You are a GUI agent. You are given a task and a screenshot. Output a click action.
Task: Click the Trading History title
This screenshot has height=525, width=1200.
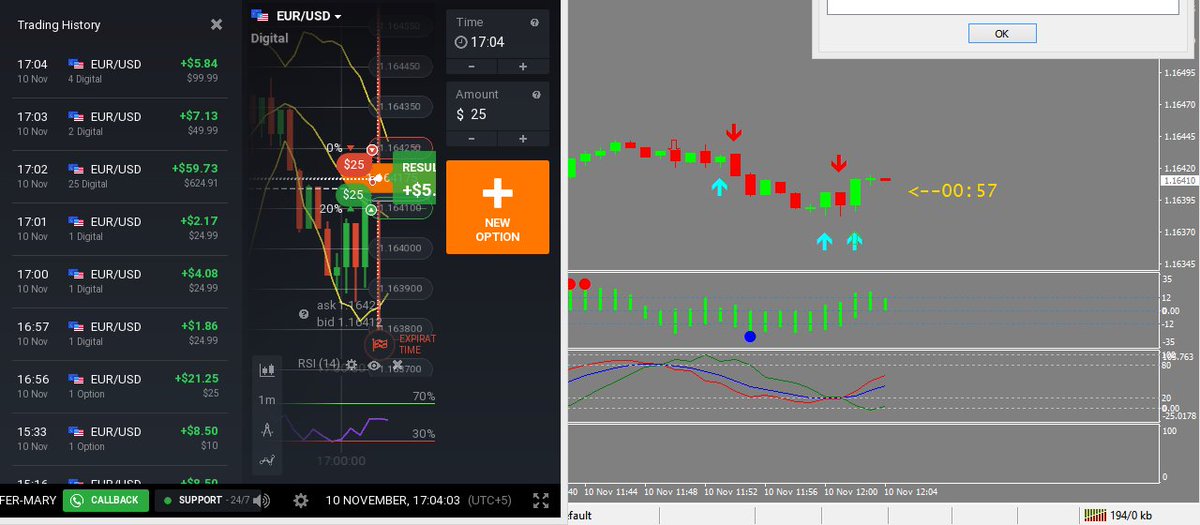tap(59, 24)
